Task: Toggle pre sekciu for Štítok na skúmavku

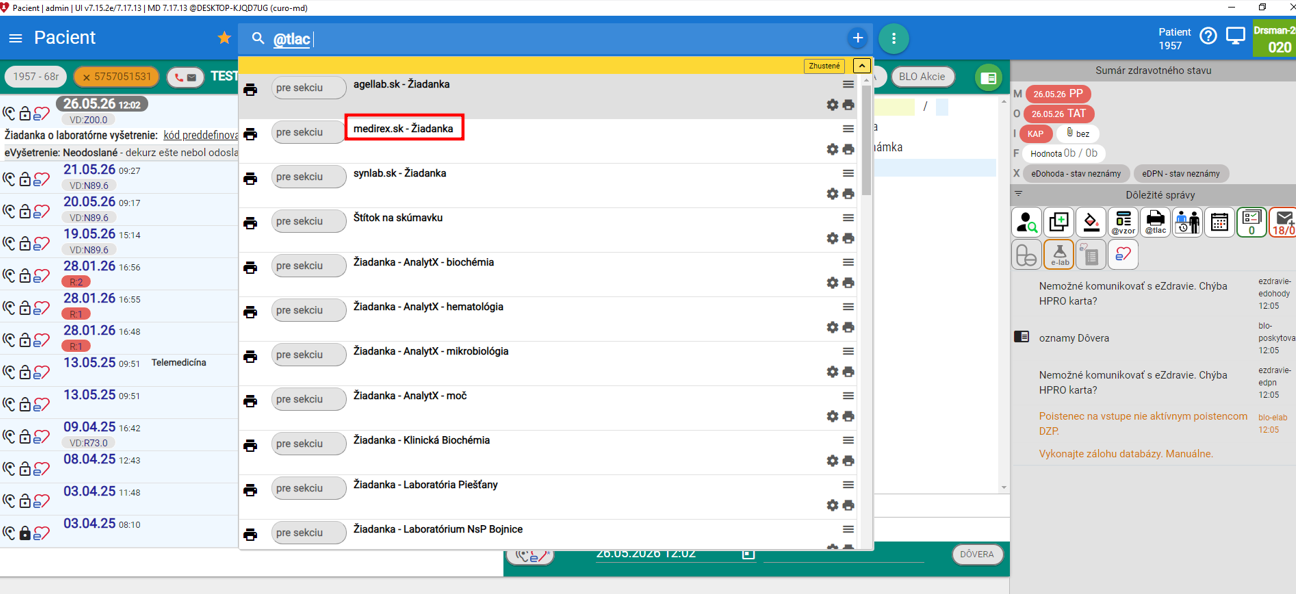Action: (x=309, y=221)
